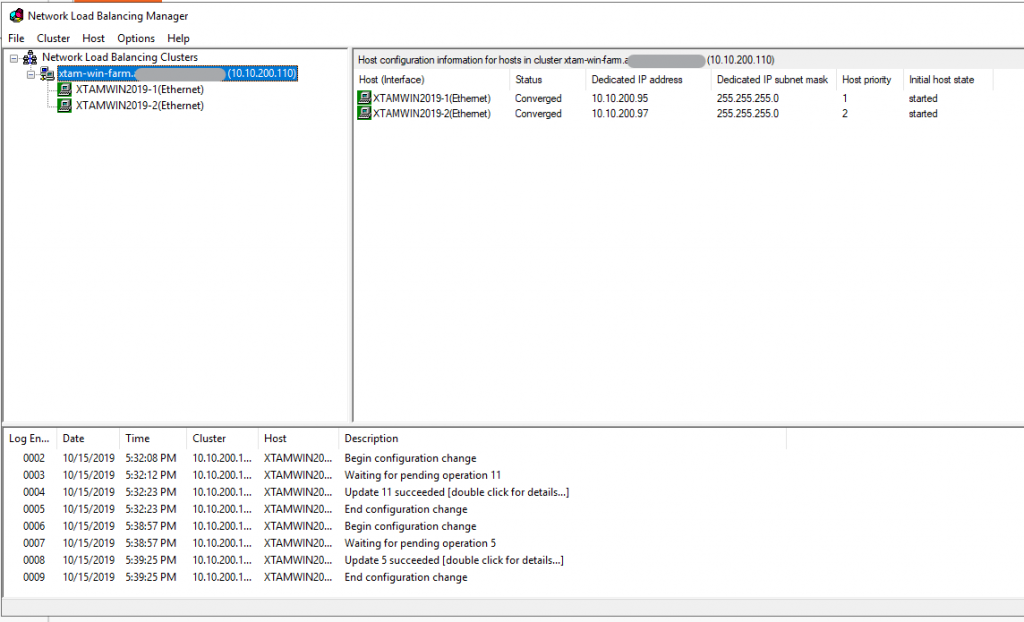Open the Host menu
Screen dimensions: 1024x622
[93, 38]
